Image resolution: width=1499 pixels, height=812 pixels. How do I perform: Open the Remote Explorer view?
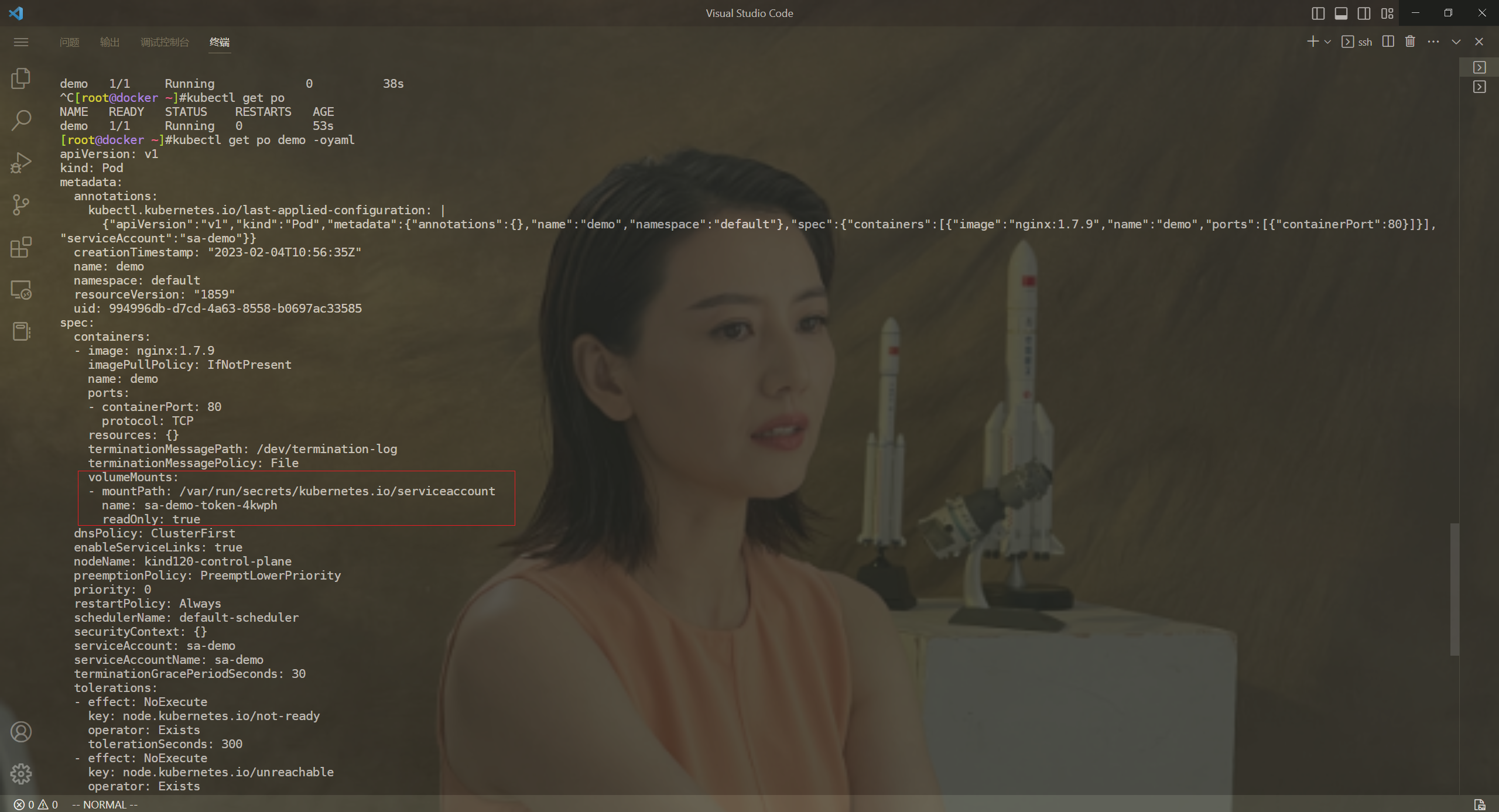(x=21, y=289)
